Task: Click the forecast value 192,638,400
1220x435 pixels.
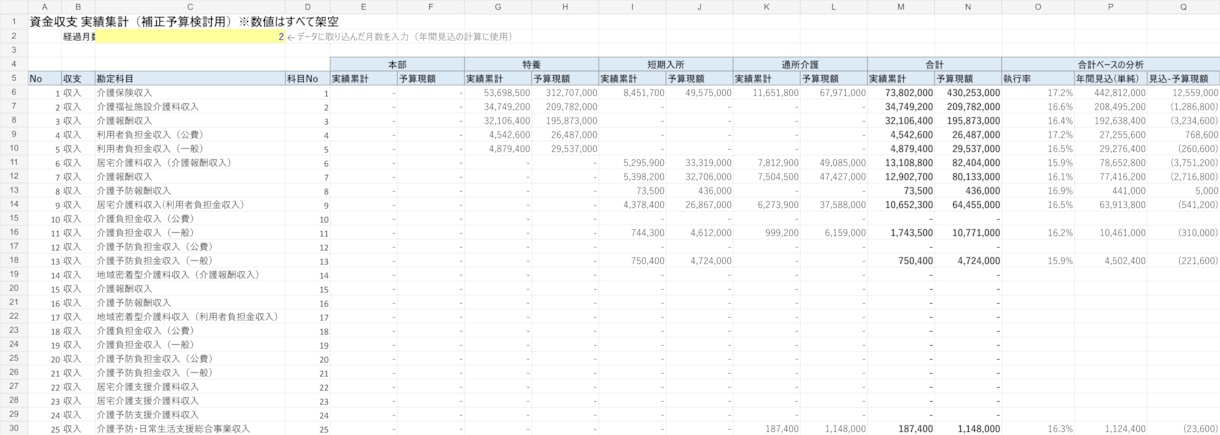Action: click(1119, 120)
